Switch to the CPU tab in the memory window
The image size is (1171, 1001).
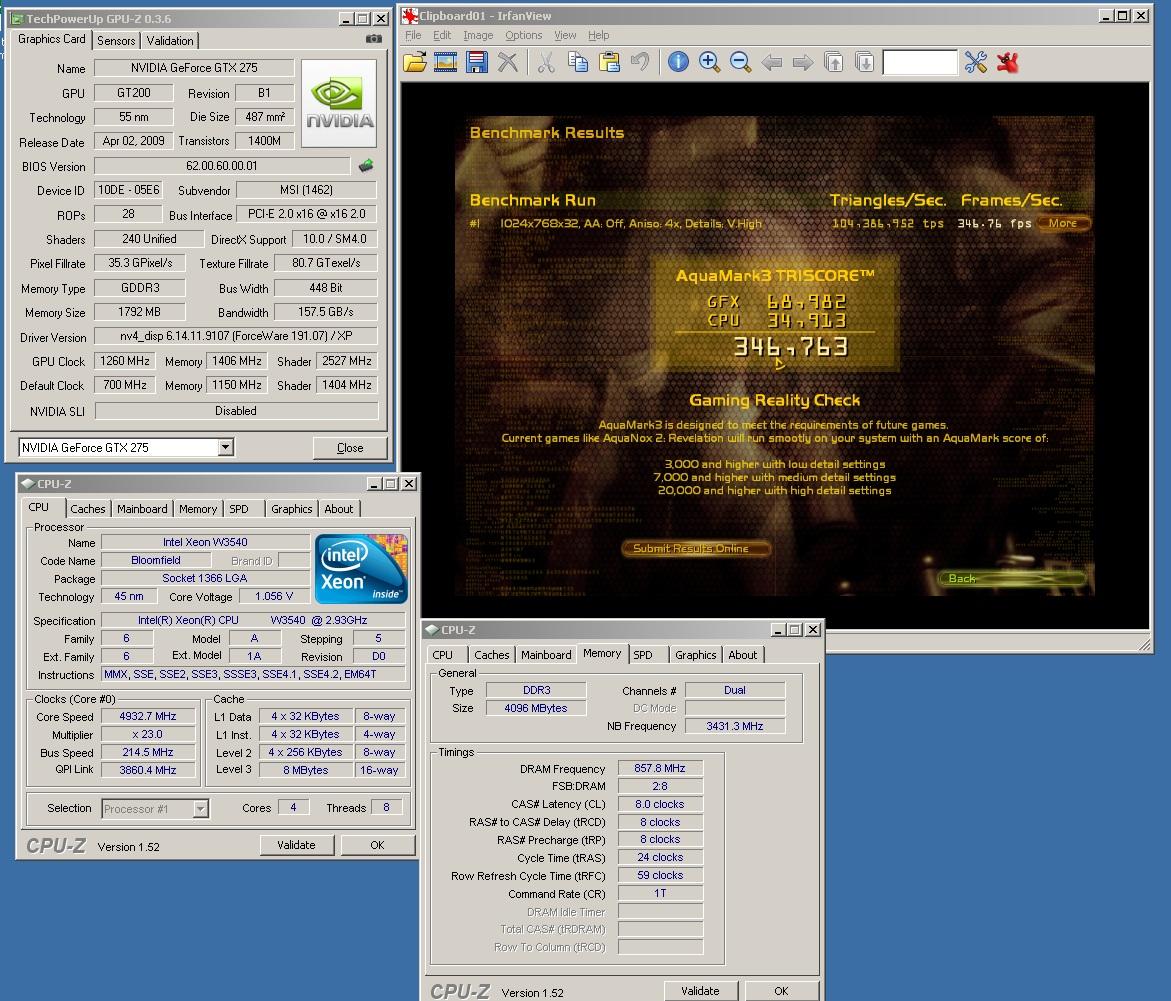[443, 654]
